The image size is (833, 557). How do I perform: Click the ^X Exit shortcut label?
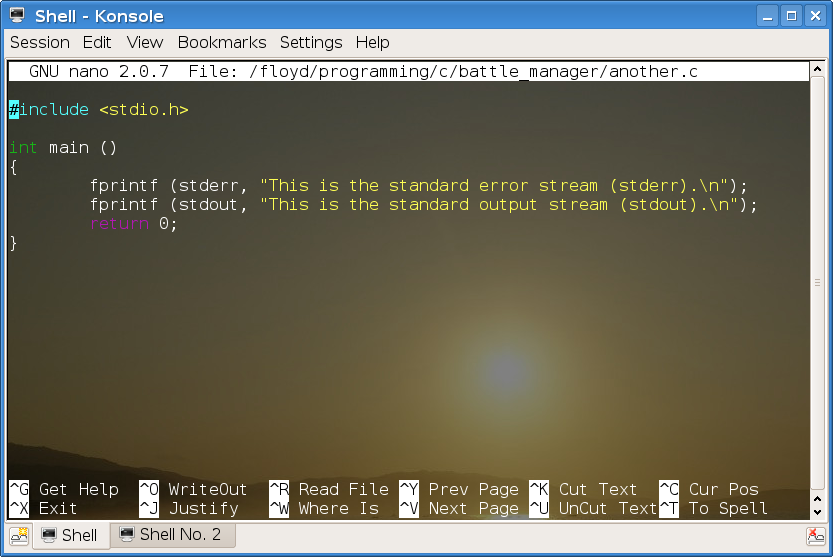[44, 509]
